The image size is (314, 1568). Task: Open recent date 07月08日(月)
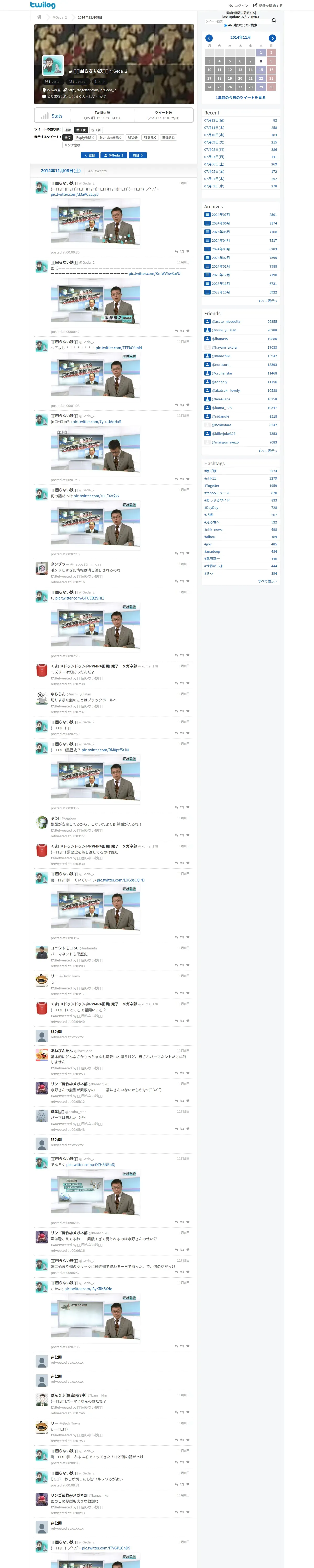pyautogui.click(x=214, y=150)
